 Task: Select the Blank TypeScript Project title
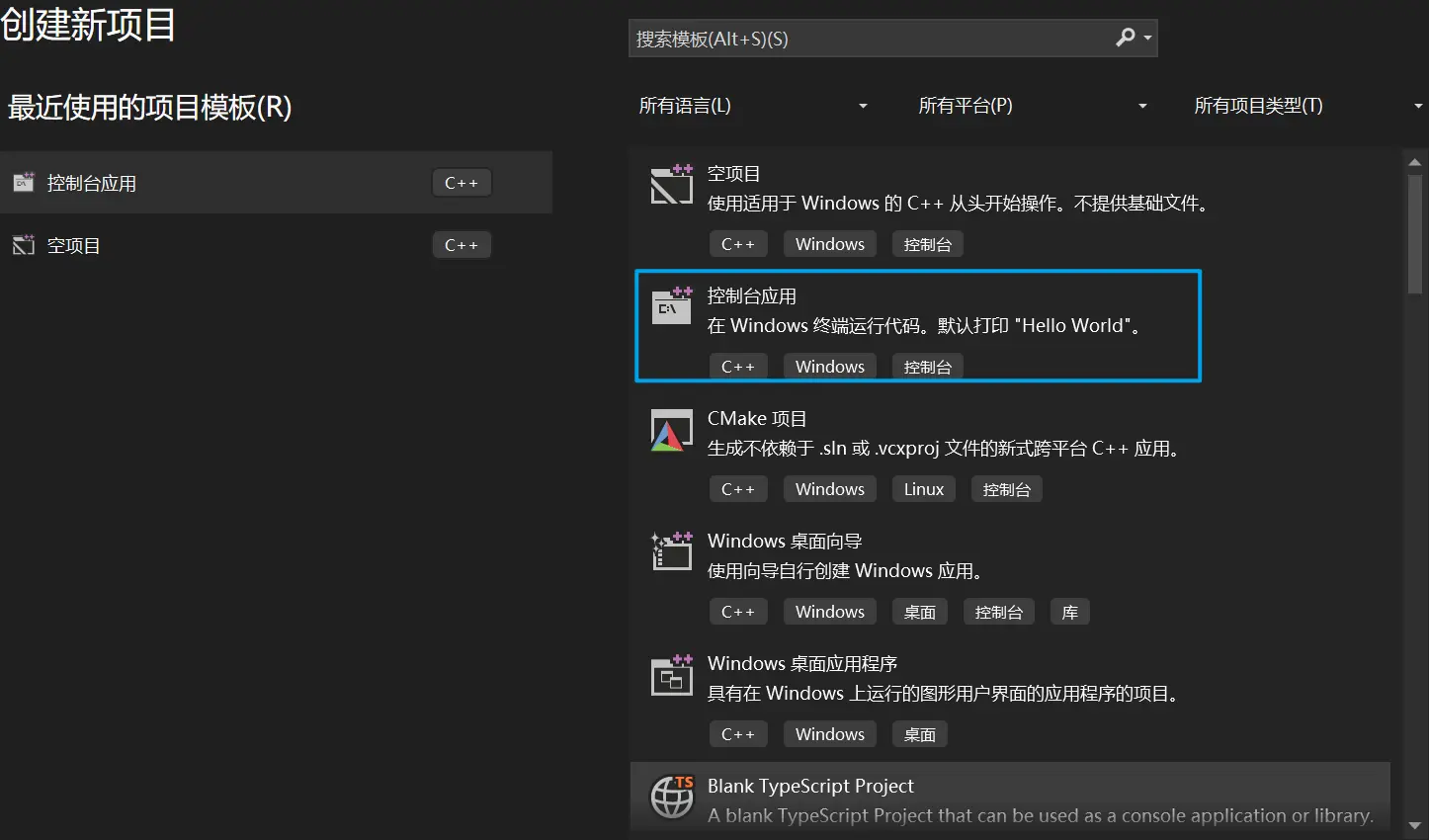click(810, 786)
